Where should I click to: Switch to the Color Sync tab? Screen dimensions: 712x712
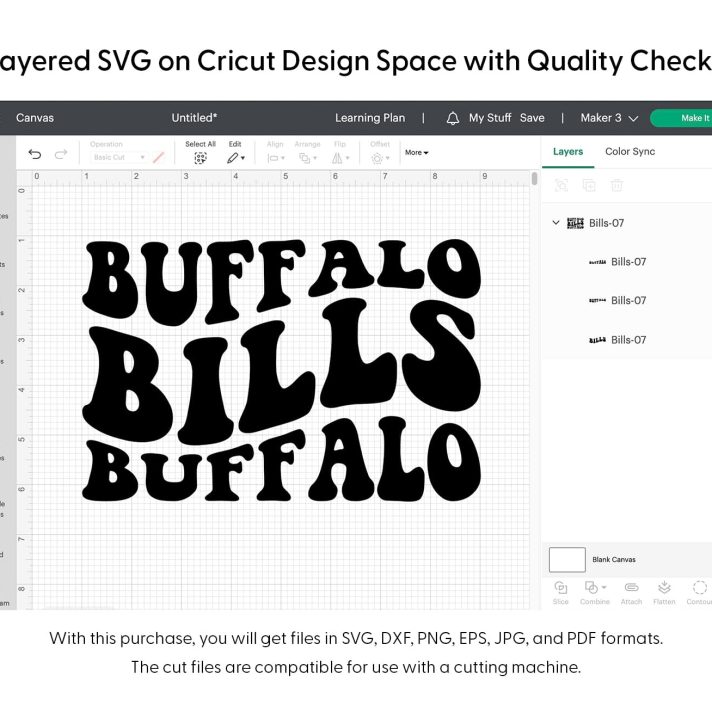tap(630, 152)
